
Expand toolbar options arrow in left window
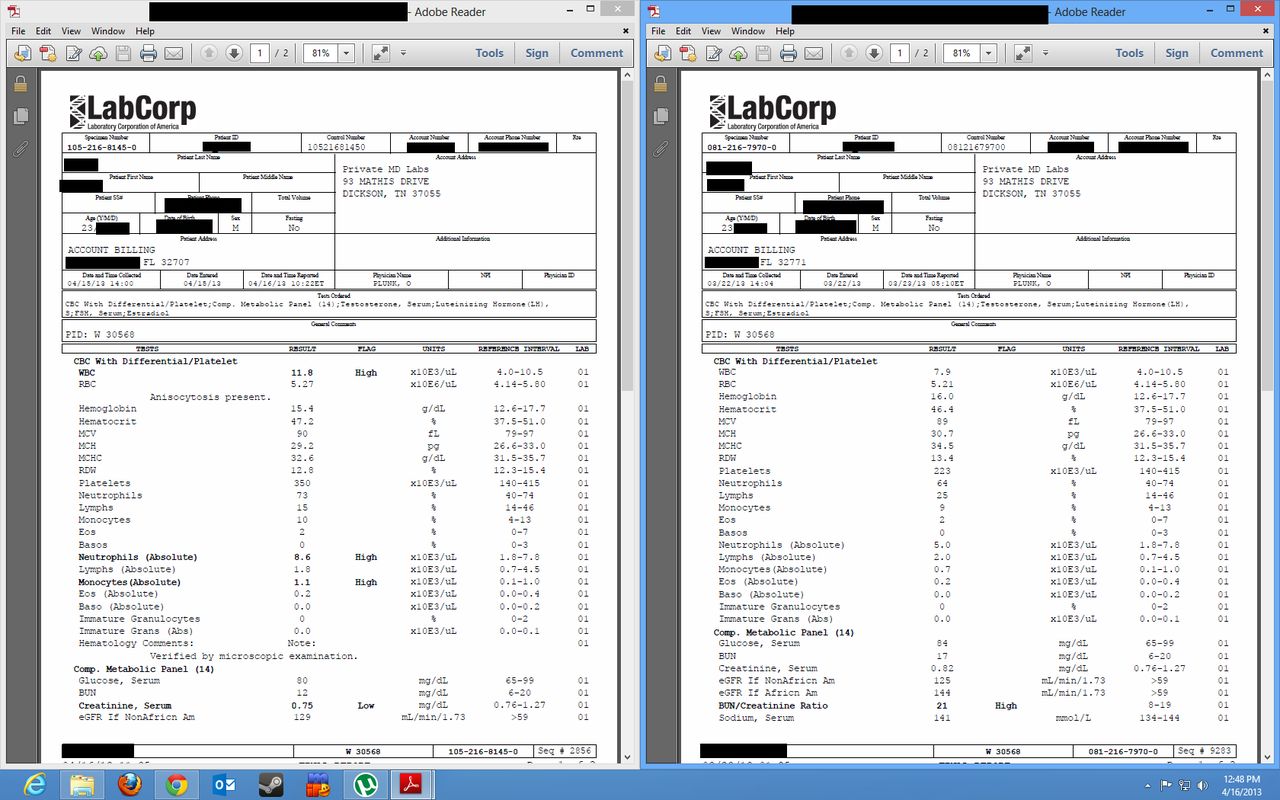(x=403, y=53)
